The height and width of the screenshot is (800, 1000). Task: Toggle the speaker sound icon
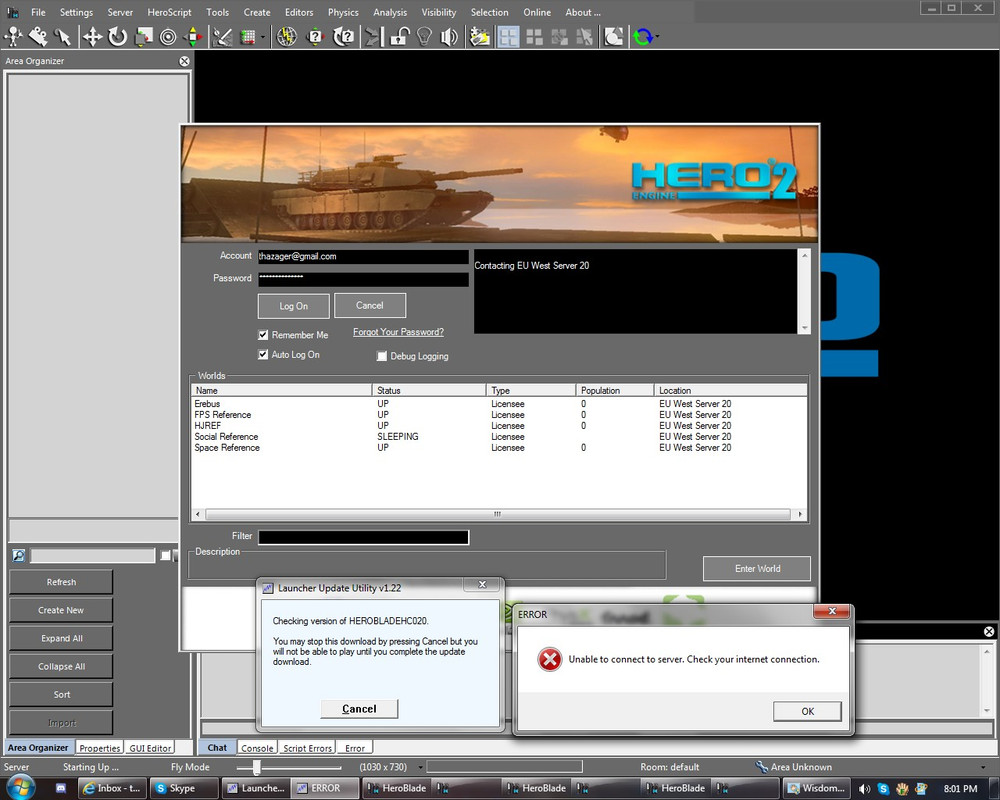point(449,37)
